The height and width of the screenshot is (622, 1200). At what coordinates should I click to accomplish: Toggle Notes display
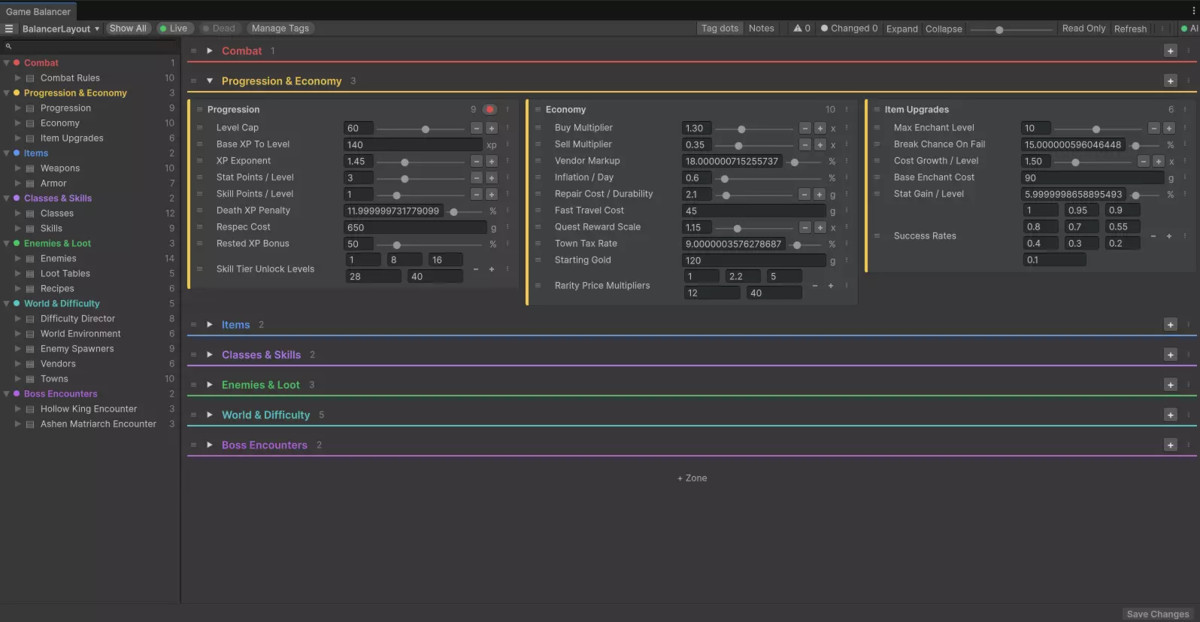point(762,29)
